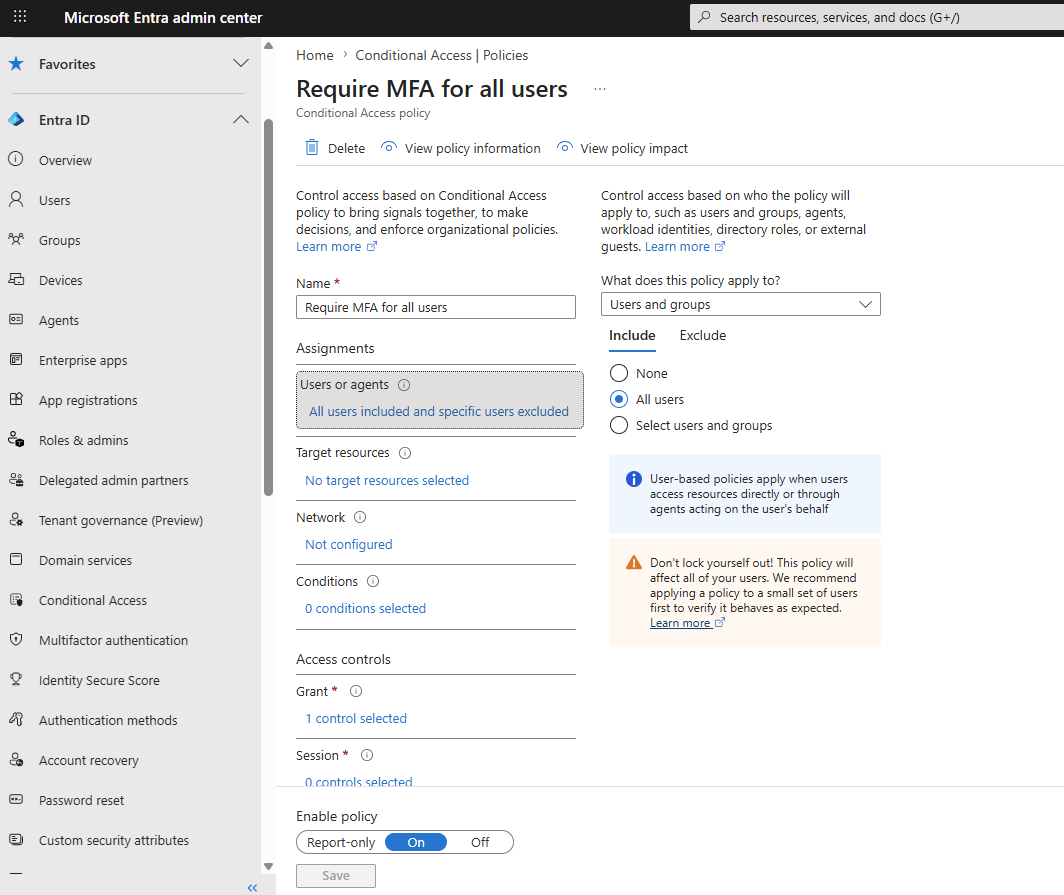1064x895 pixels.
Task: Click the policy Name input field
Action: point(436,307)
